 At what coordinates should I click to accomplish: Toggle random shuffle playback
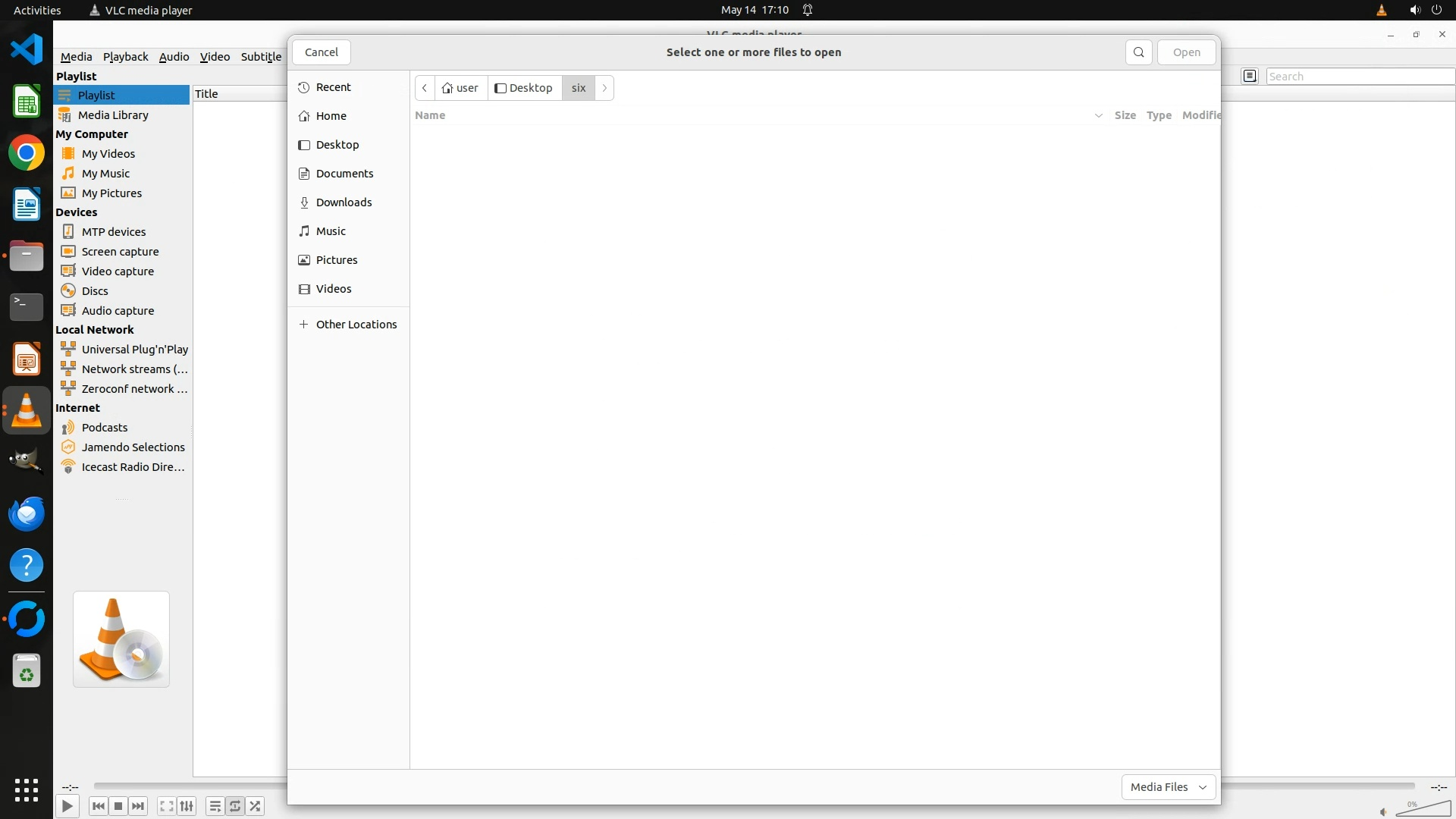click(256, 806)
